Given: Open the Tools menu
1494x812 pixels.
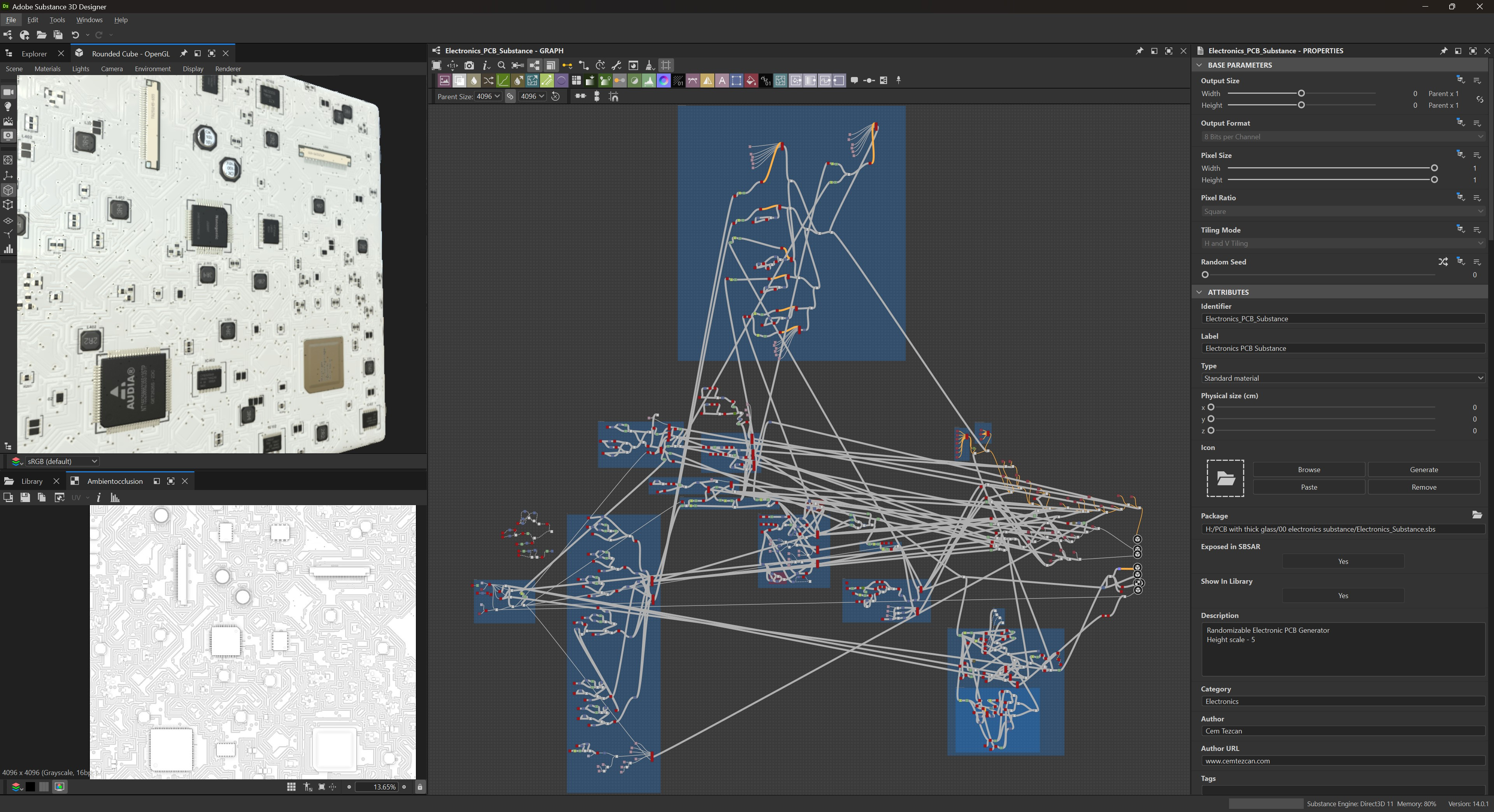Looking at the screenshot, I should [57, 20].
